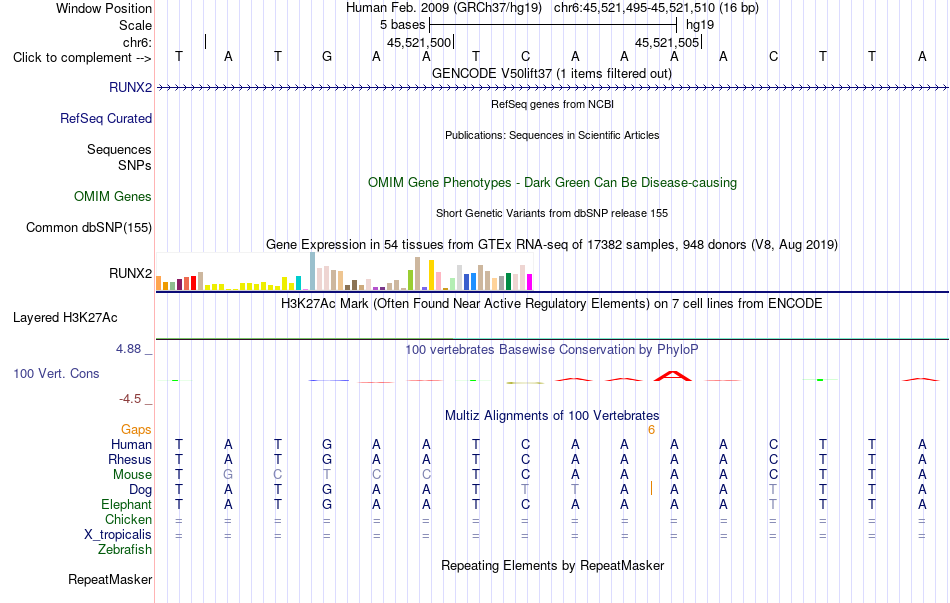Open the GTEx Gene Expression track title

pyautogui.click(x=552, y=244)
